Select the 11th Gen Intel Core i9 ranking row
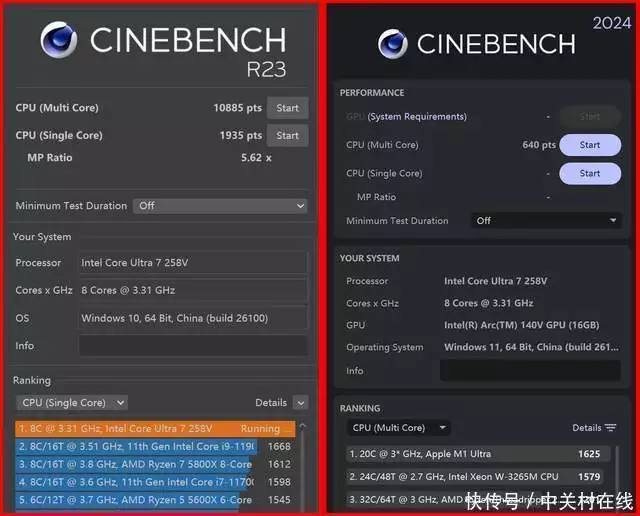The height and width of the screenshot is (516, 640). (x=153, y=447)
